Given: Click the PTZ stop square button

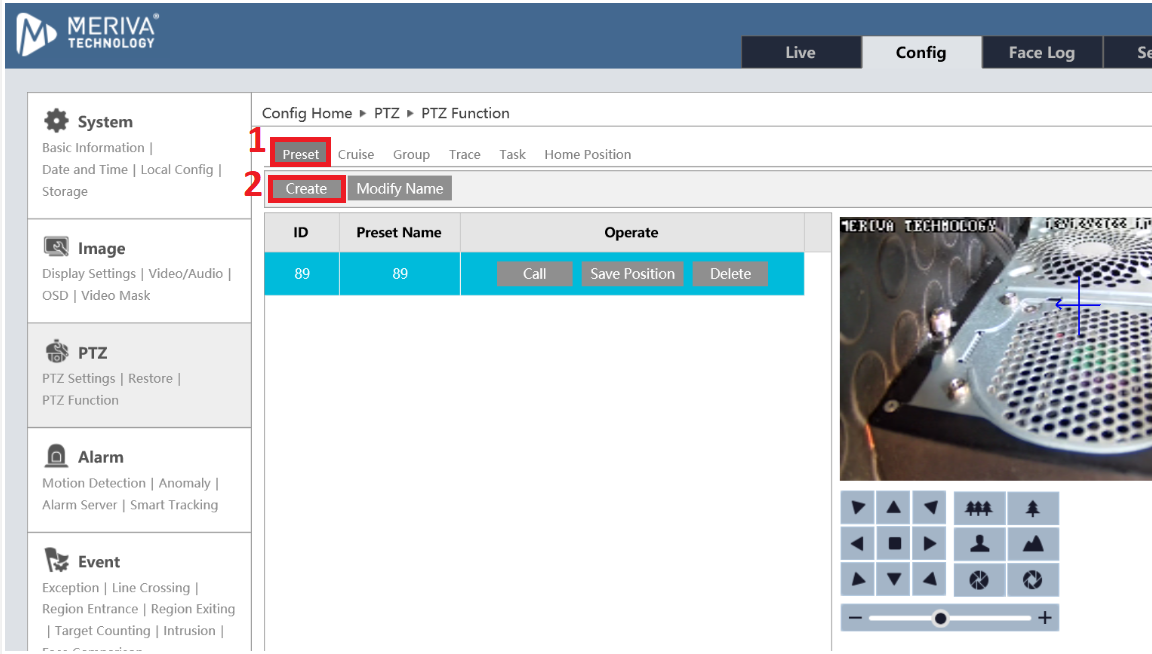Looking at the screenshot, I should click(x=894, y=544).
